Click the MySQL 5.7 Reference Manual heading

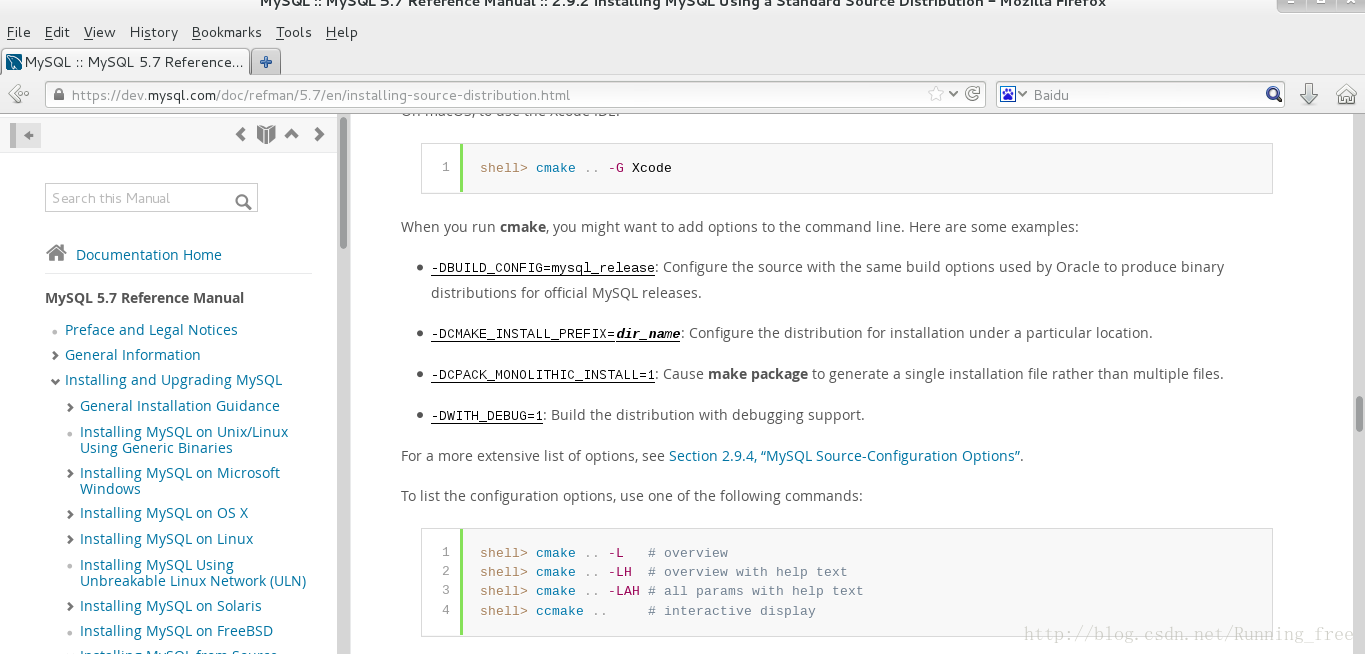pyautogui.click(x=145, y=298)
